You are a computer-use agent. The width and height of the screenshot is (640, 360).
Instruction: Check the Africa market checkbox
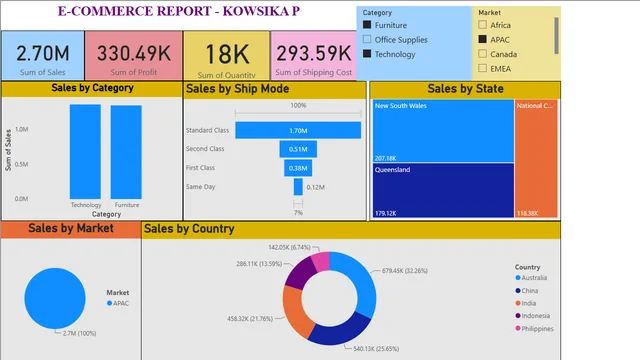[x=482, y=25]
